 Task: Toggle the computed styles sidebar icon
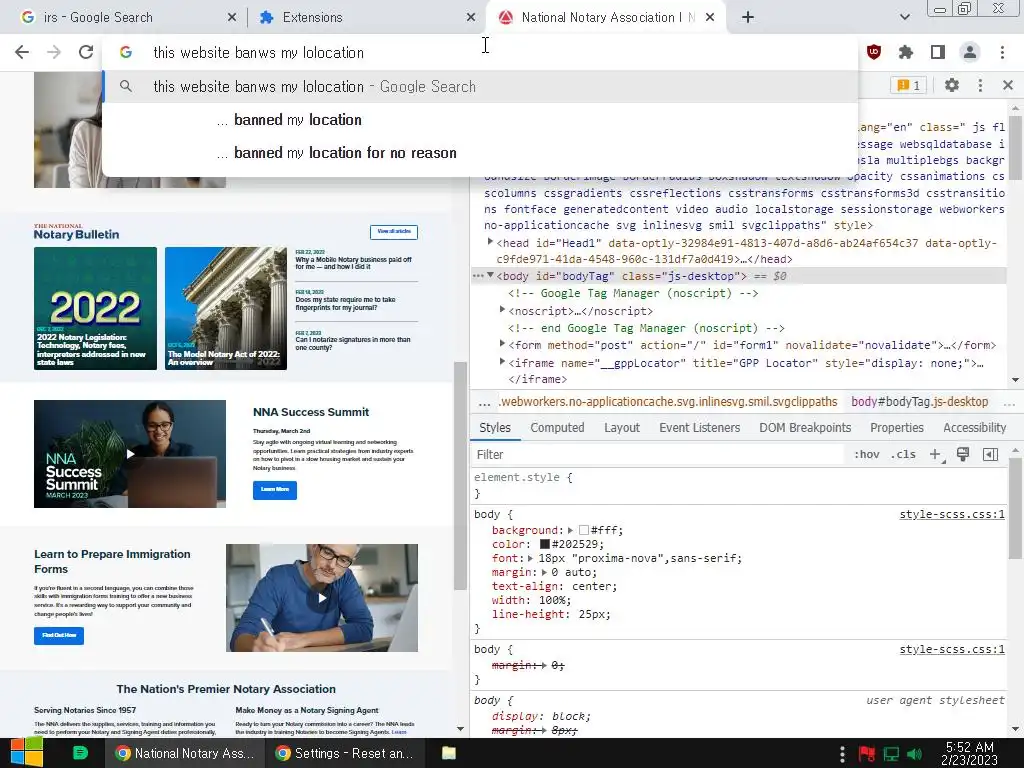pos(990,455)
